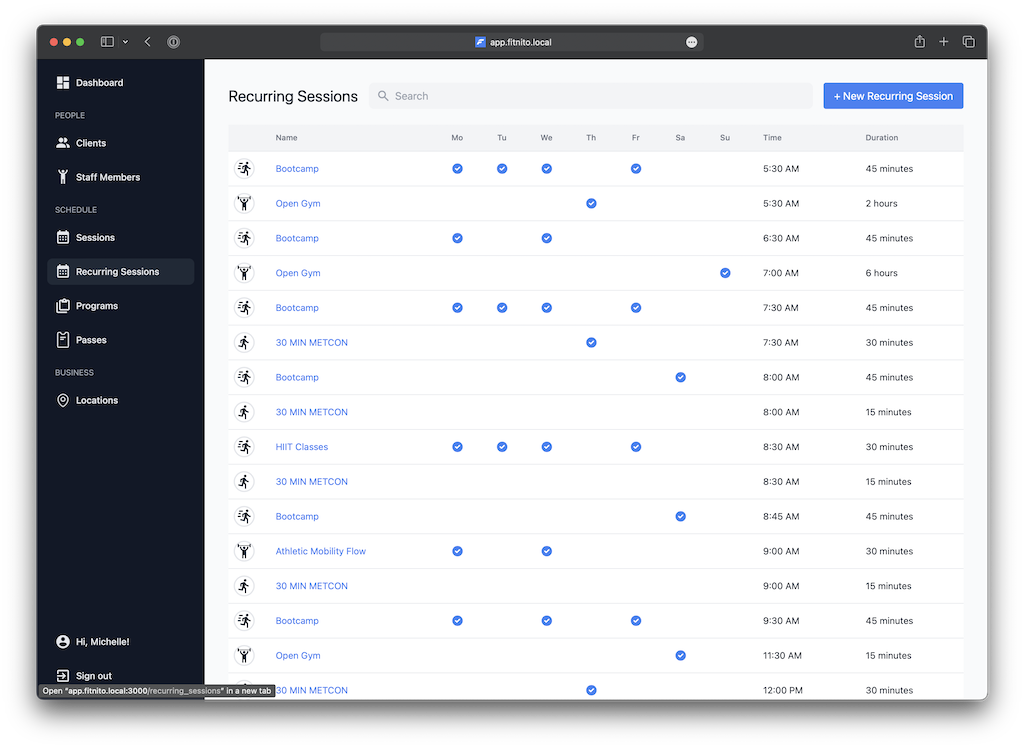Image resolution: width=1024 pixels, height=748 pixels.
Task: Click the running icon for 5:30 AM Bootcamp
Action: (x=244, y=169)
